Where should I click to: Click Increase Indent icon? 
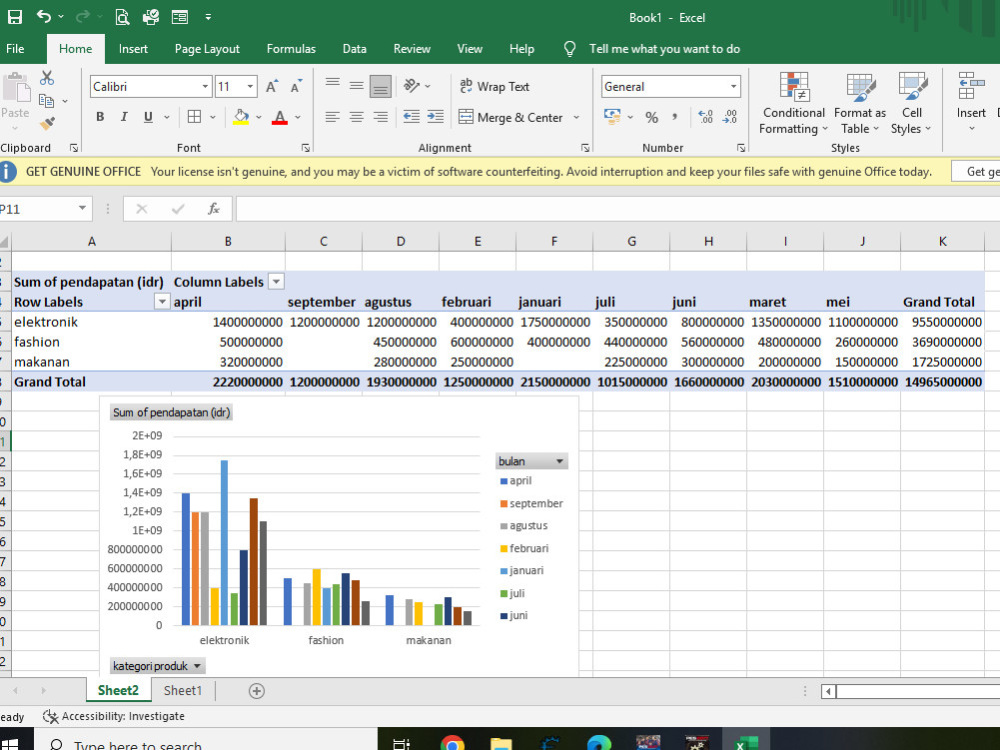[436, 117]
